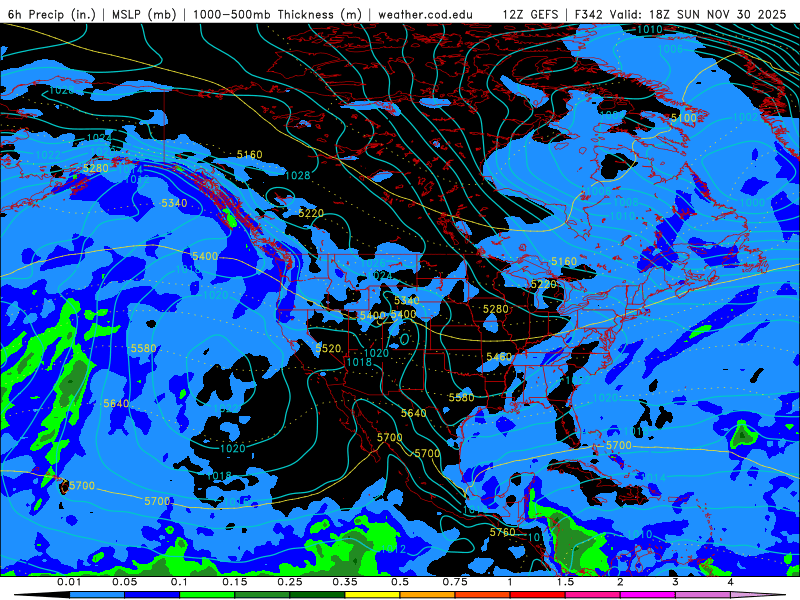Click the '0.75' legend tick value

455,582
